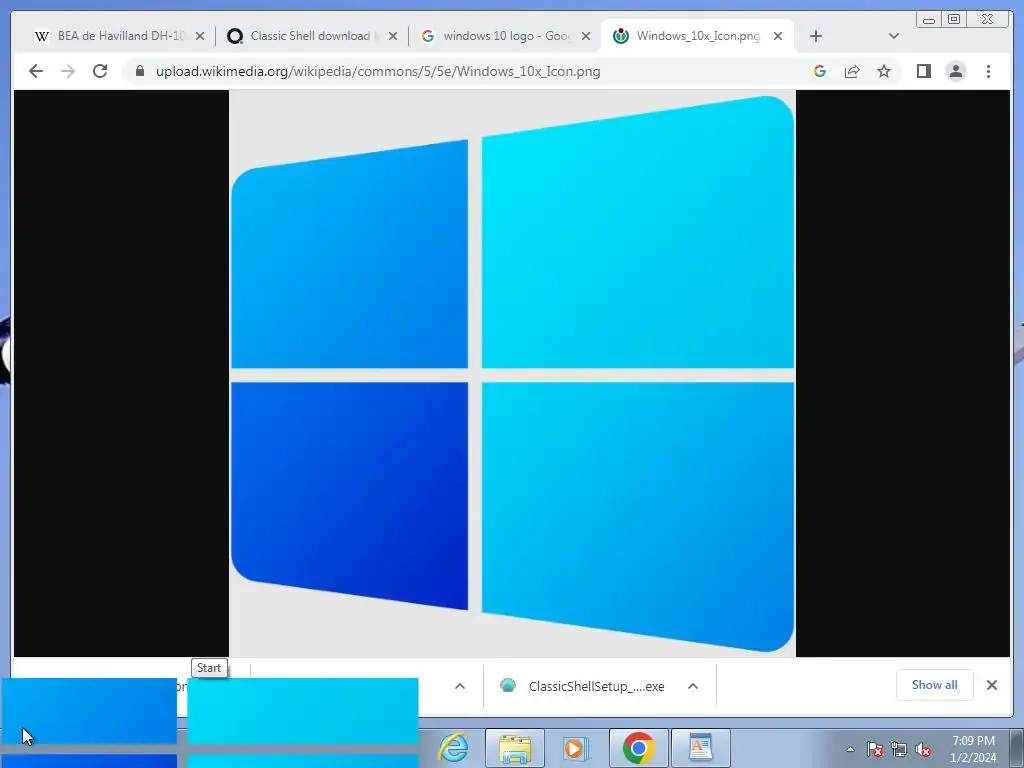Click the Chrome taskbar icon
This screenshot has height=768, width=1024.
coord(639,748)
